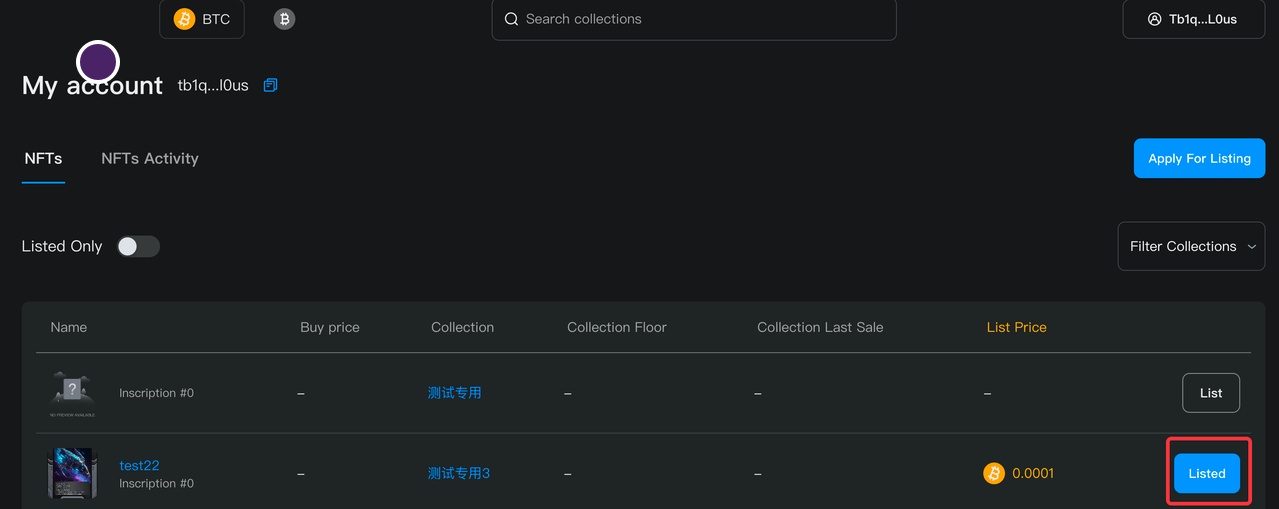Click the Listed button for test22

[1206, 473]
